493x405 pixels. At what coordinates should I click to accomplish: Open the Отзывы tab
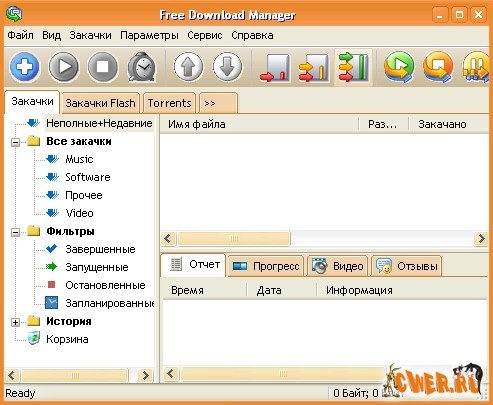pos(406,266)
